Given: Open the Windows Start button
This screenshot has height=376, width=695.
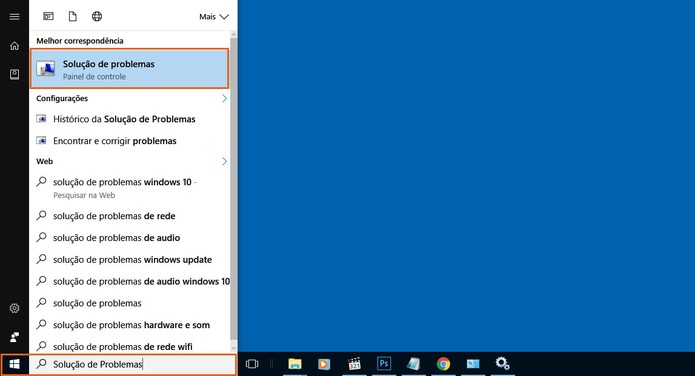Looking at the screenshot, I should tap(14, 364).
